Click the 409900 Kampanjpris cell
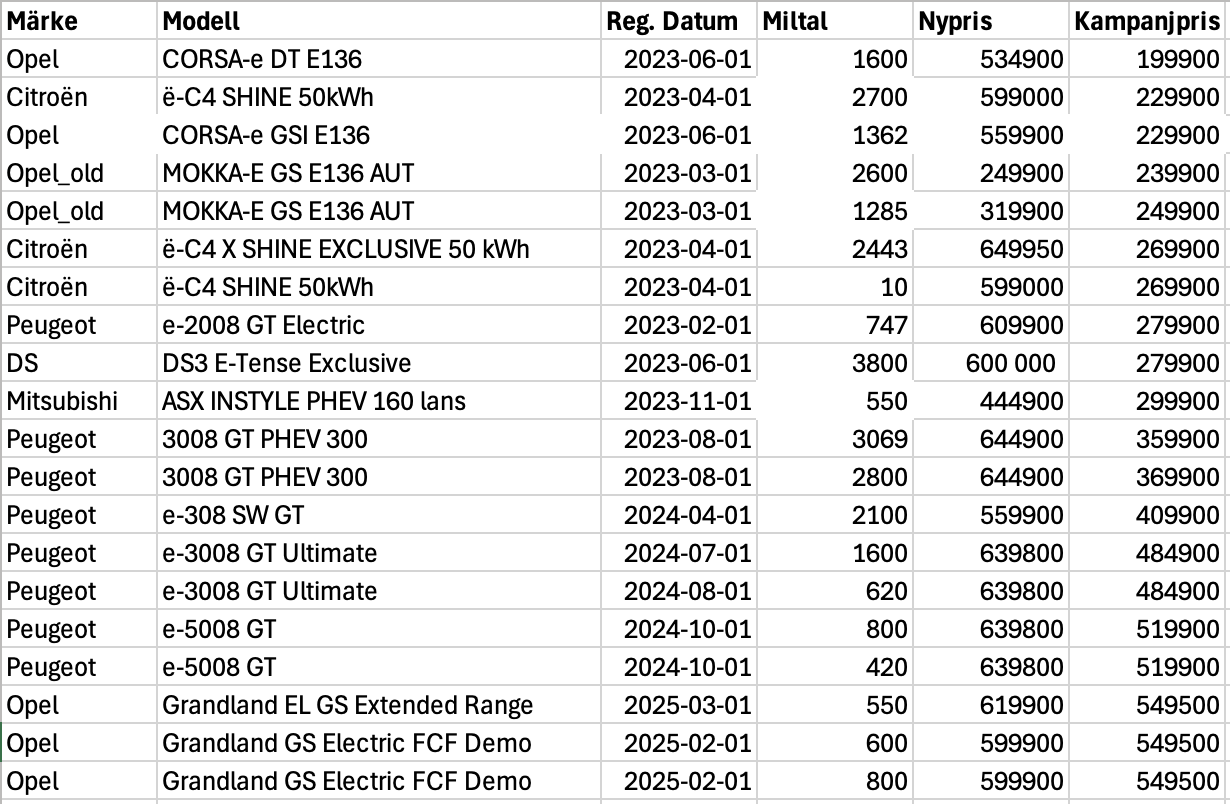Image resolution: width=1230 pixels, height=804 pixels. coord(1147,515)
